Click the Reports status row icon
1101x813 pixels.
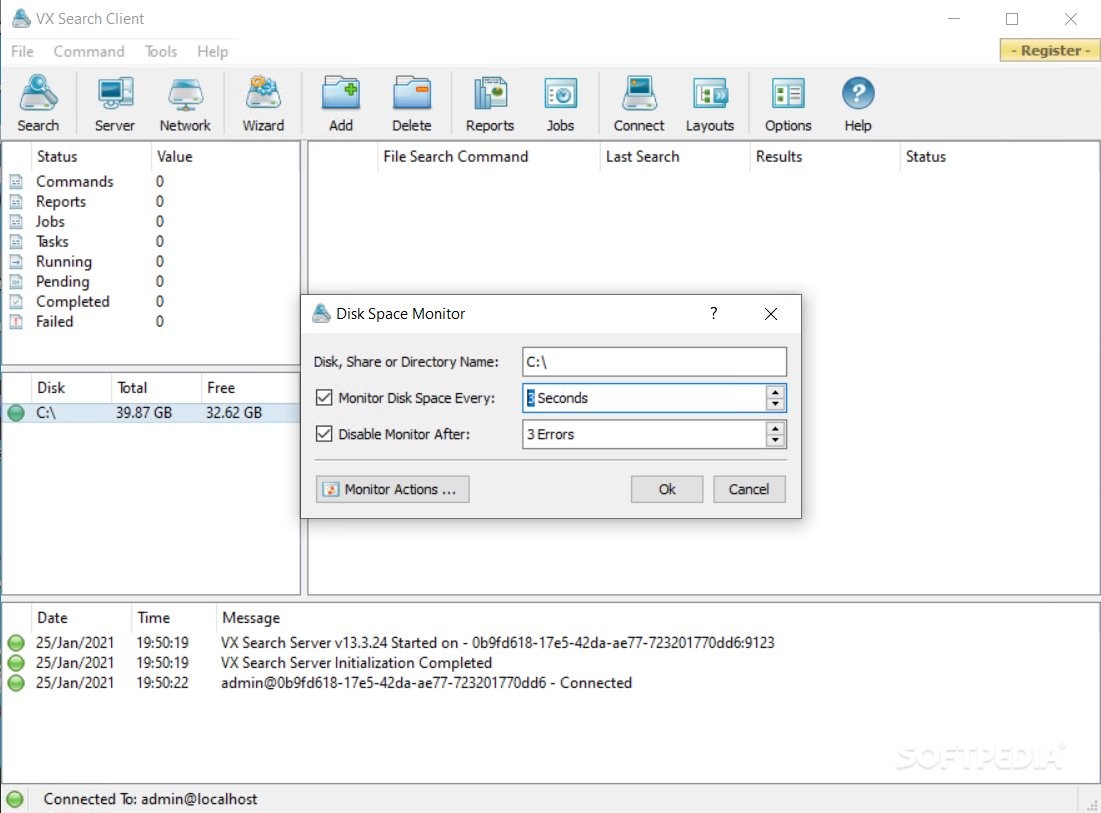point(16,201)
